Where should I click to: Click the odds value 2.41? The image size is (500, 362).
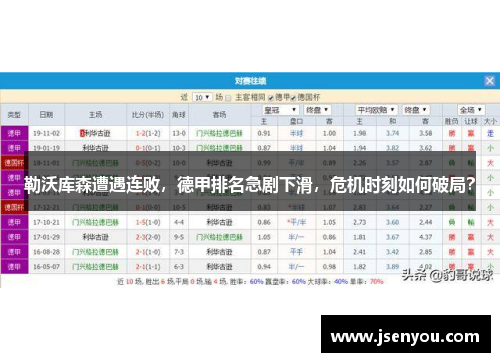click(360, 252)
